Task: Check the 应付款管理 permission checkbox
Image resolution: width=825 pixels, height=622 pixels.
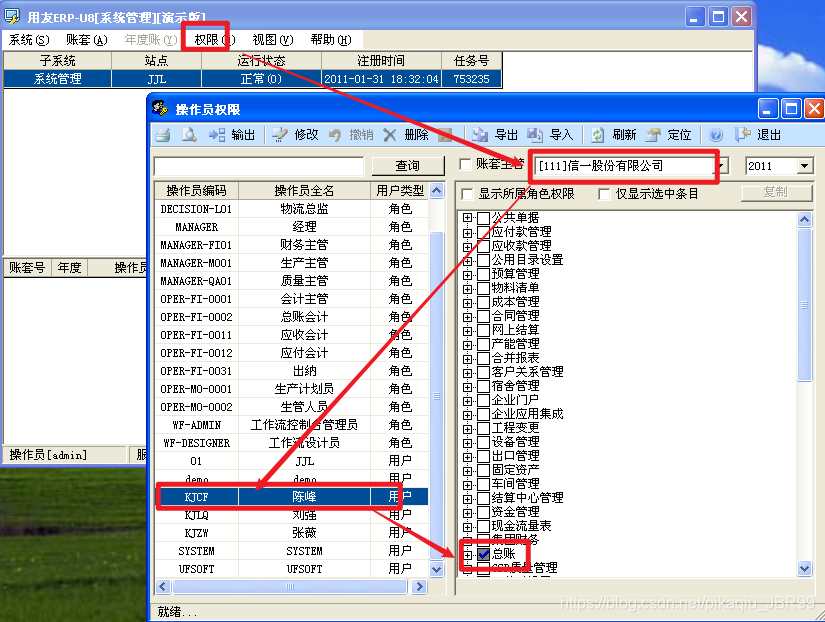Action: [x=484, y=232]
